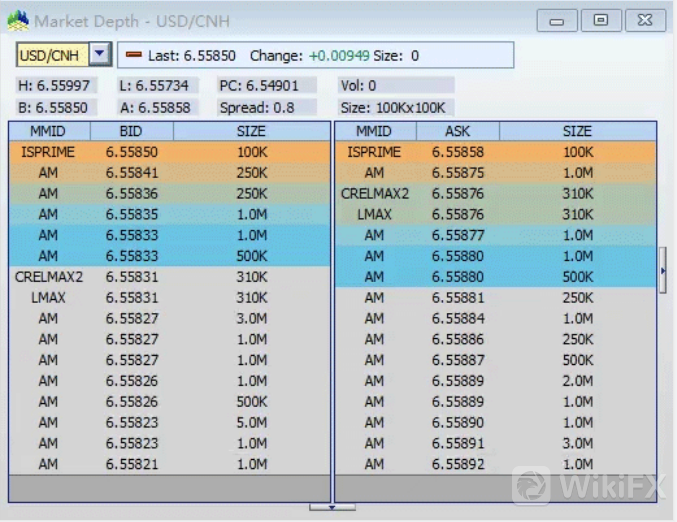The image size is (677, 522).
Task: Click the SIZE header in the ask table
Action: tap(577, 131)
